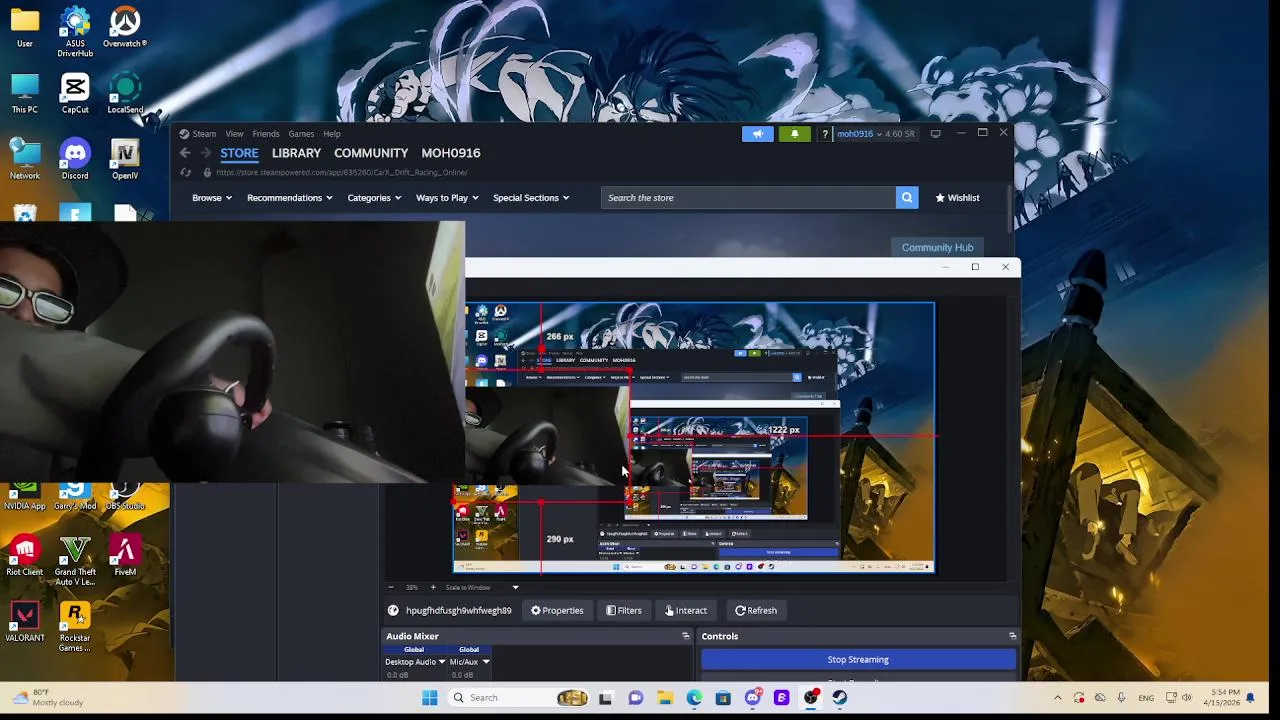Open LocalSend desktop shortcut
Screen dimensions: 1280x720
click(125, 94)
